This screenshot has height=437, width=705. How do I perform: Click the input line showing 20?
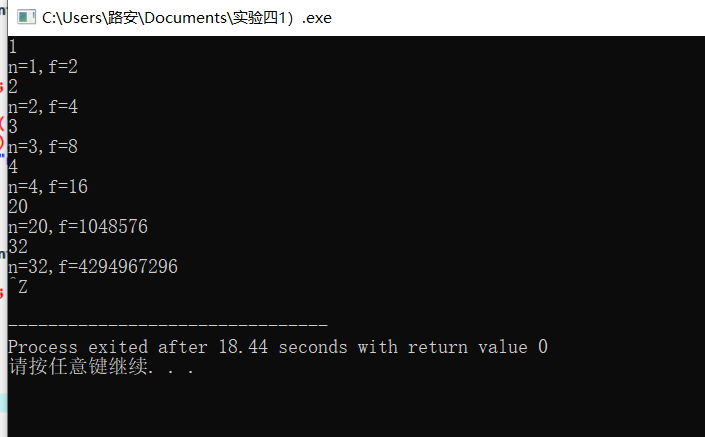point(18,207)
